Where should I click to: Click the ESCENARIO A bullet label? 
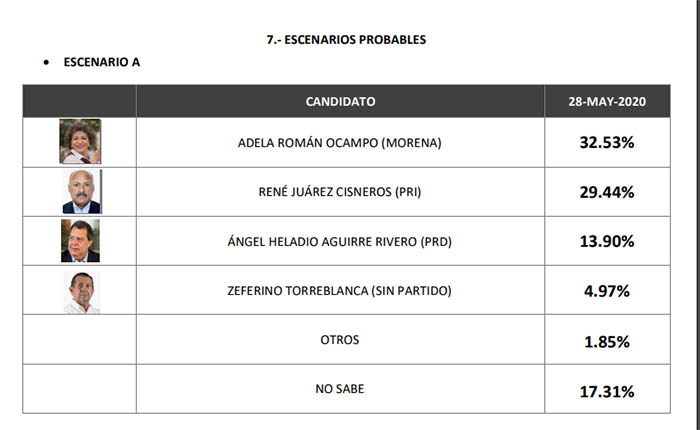tap(102, 62)
